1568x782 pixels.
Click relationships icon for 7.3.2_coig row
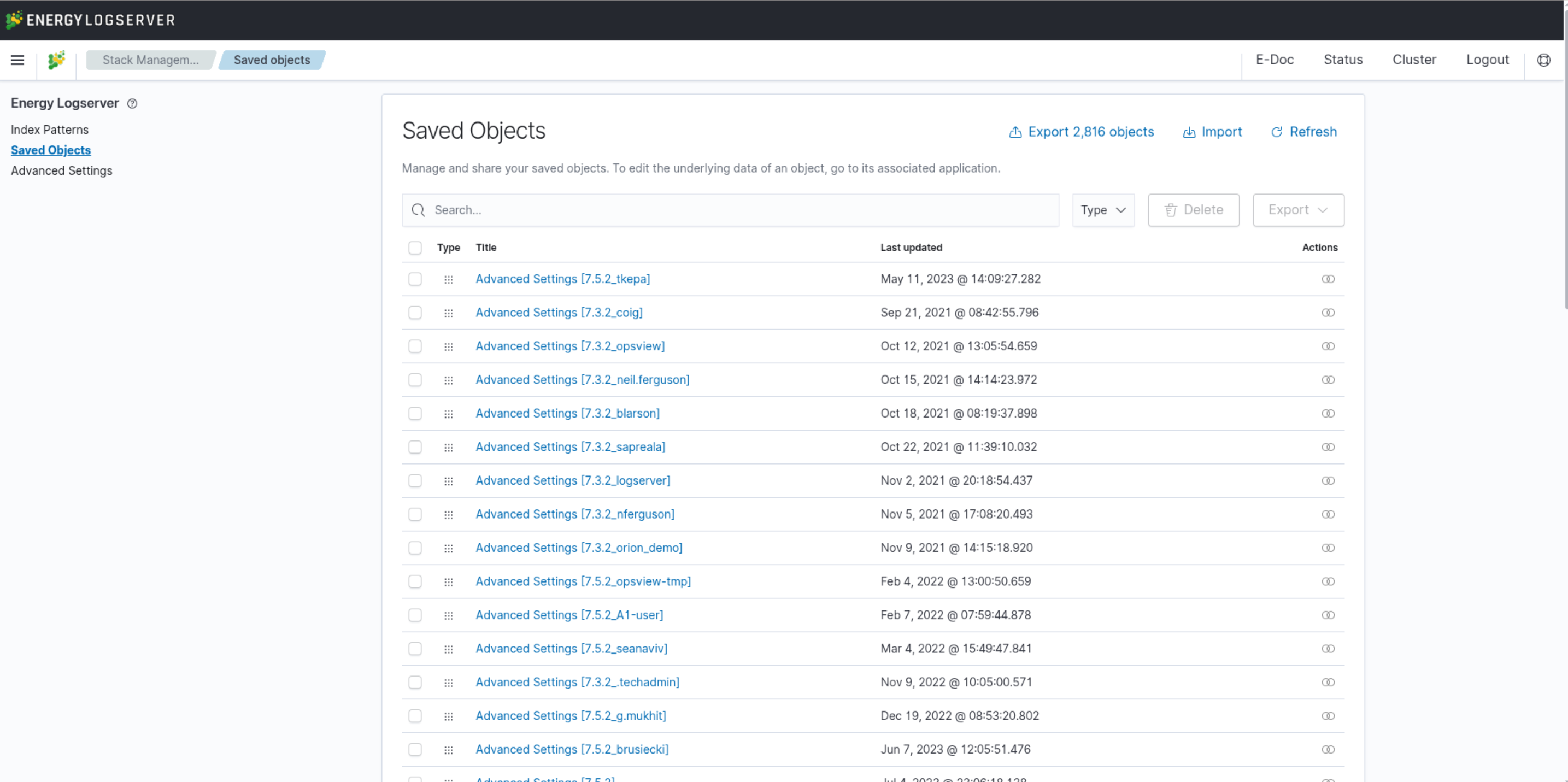pos(1328,312)
